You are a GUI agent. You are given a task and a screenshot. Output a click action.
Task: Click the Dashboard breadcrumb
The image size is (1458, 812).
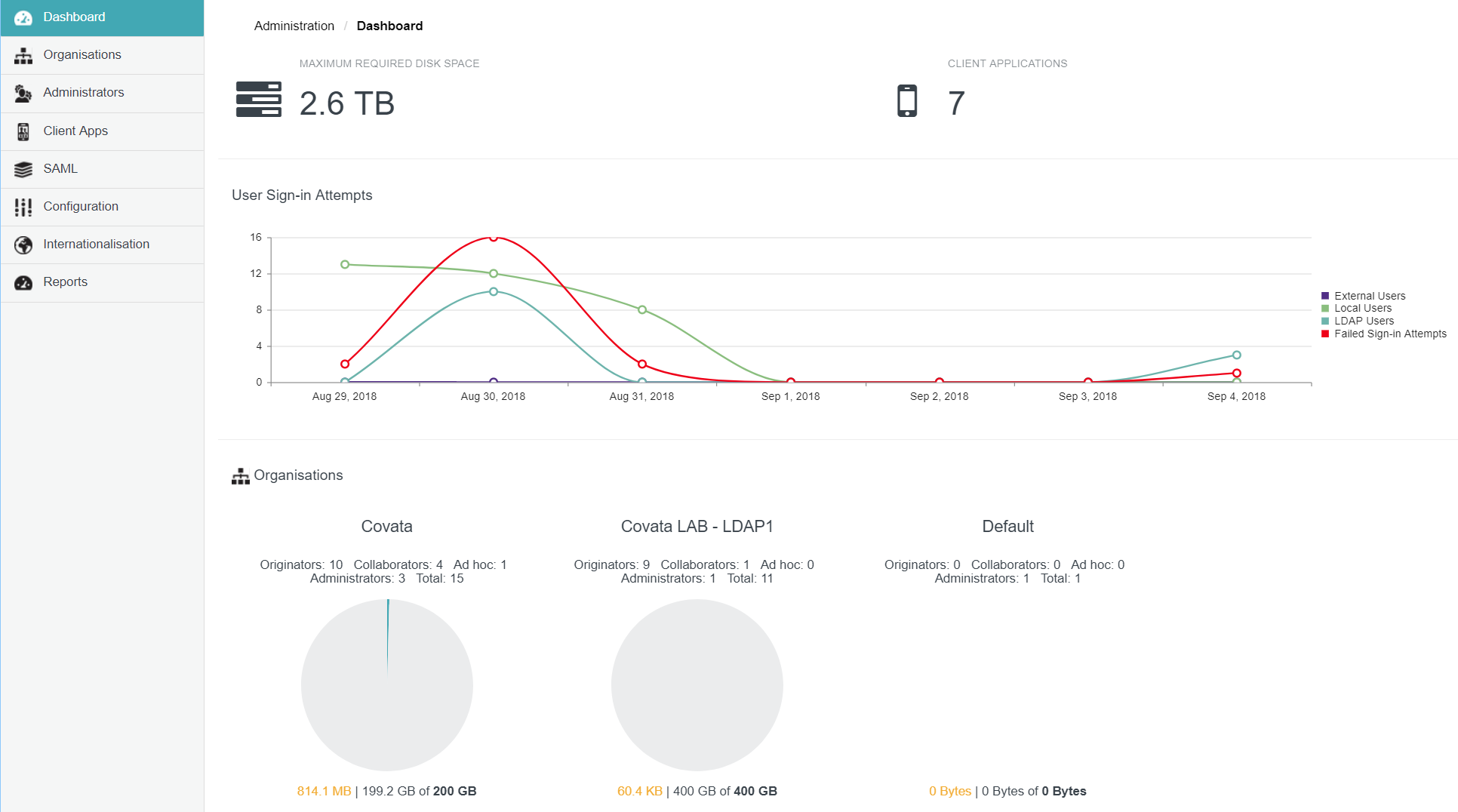click(x=389, y=26)
